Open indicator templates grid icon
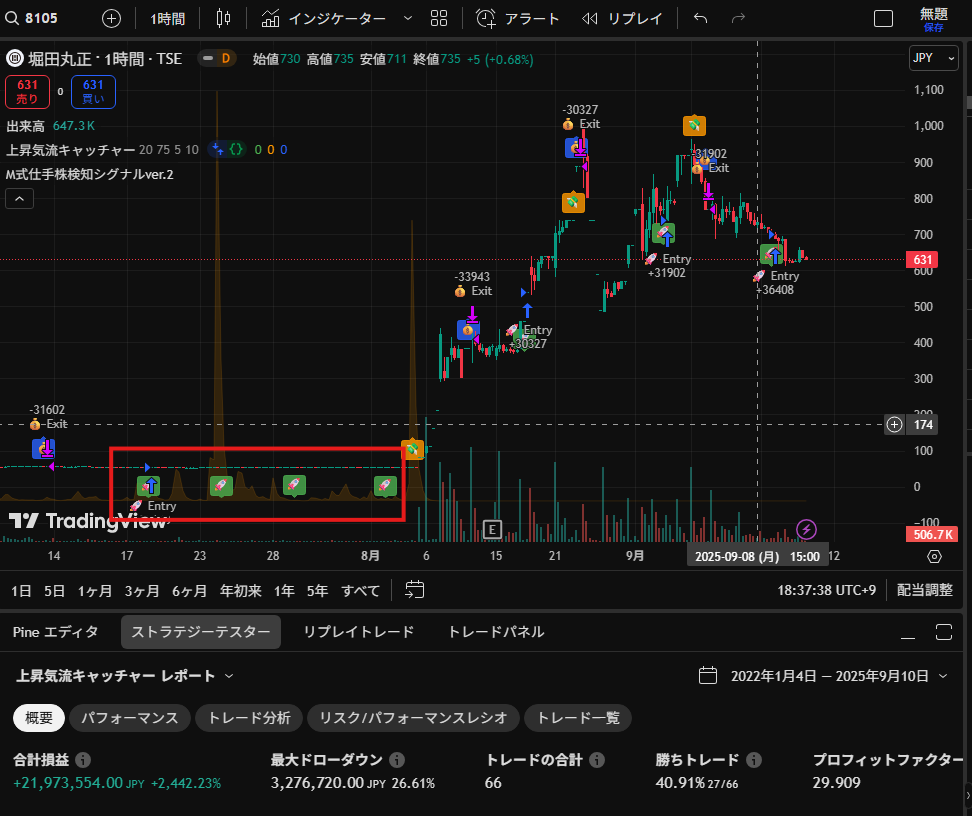 click(439, 19)
